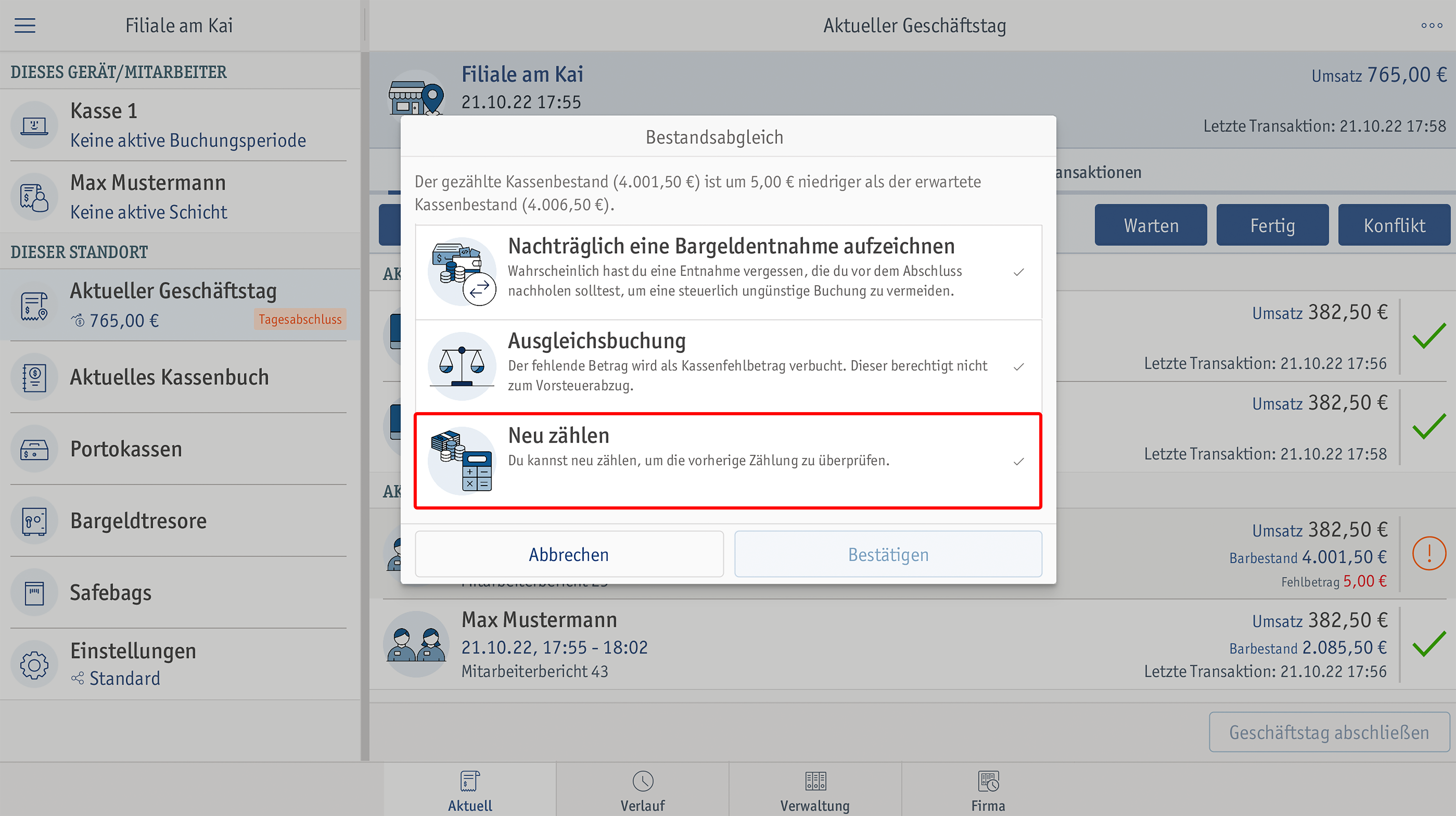The image size is (1456, 816).
Task: Click Fehlbetrag 5,00 € value
Action: (x=1334, y=581)
